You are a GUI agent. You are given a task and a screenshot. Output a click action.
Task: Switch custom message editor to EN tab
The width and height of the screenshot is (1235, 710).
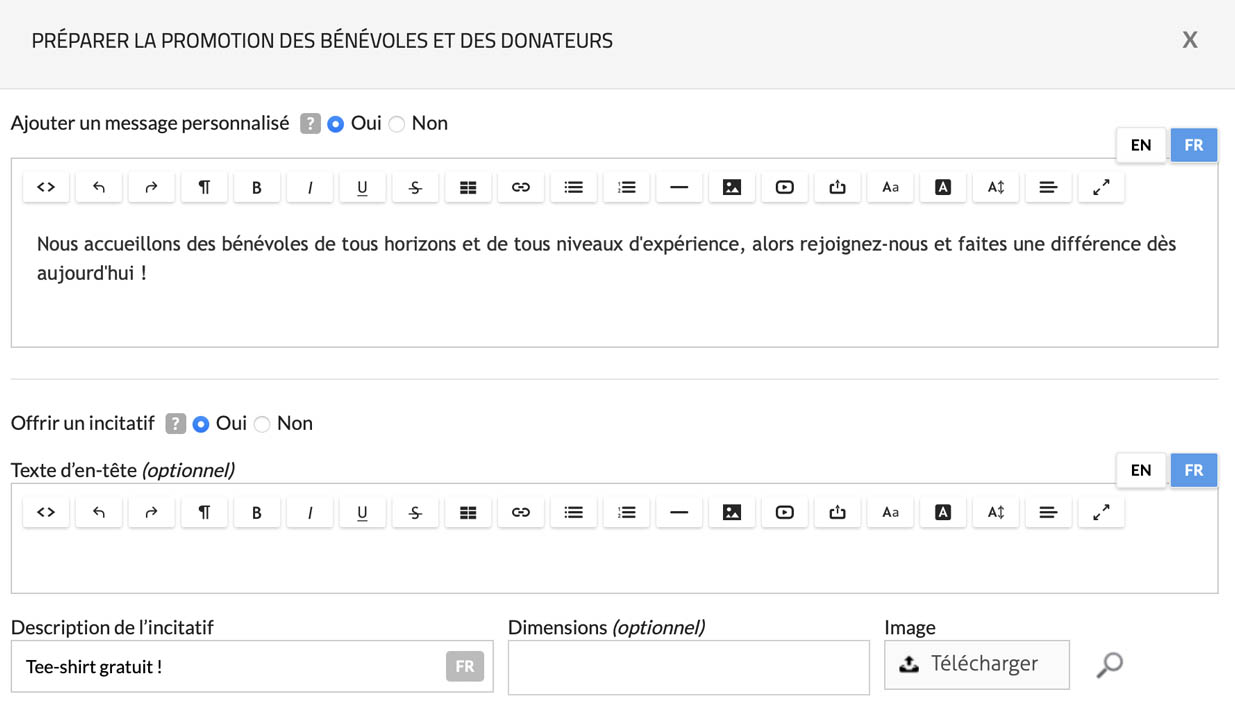(x=1141, y=145)
